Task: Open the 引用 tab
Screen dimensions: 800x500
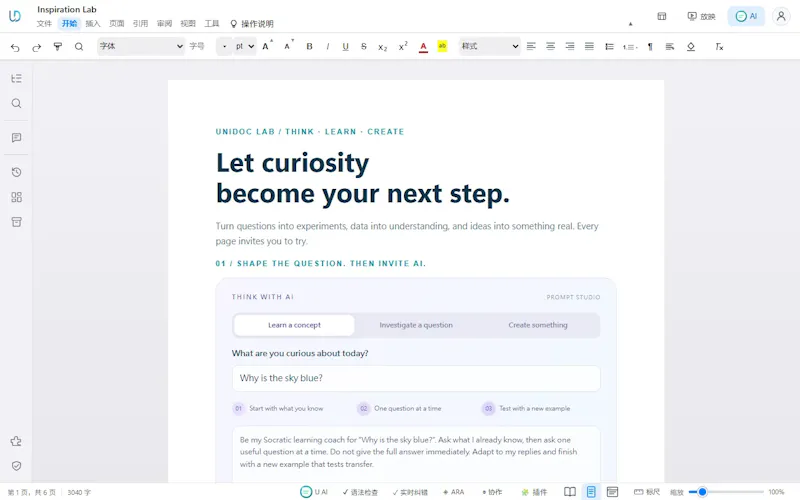Action: click(140, 23)
